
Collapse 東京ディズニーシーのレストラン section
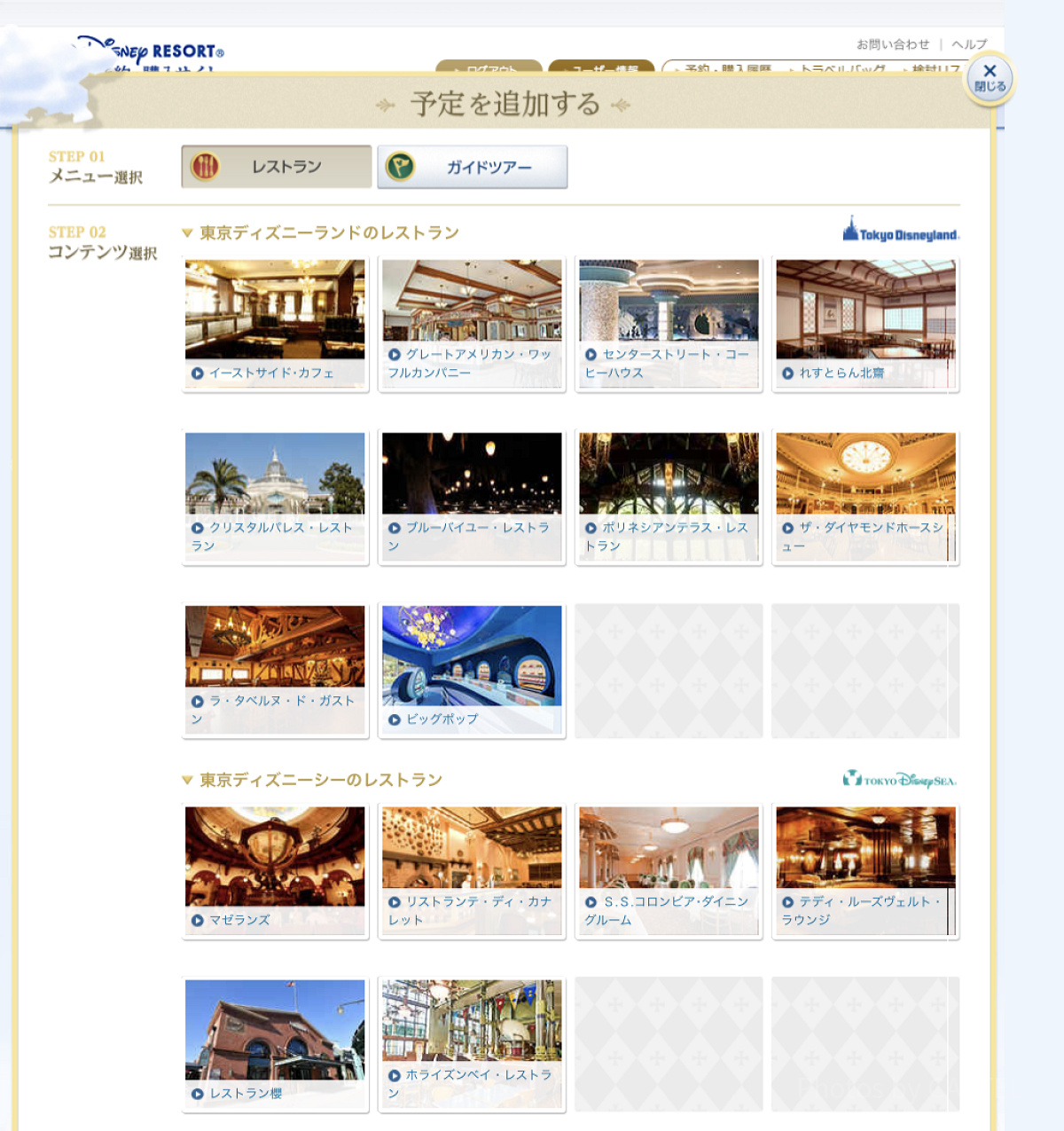(x=311, y=781)
